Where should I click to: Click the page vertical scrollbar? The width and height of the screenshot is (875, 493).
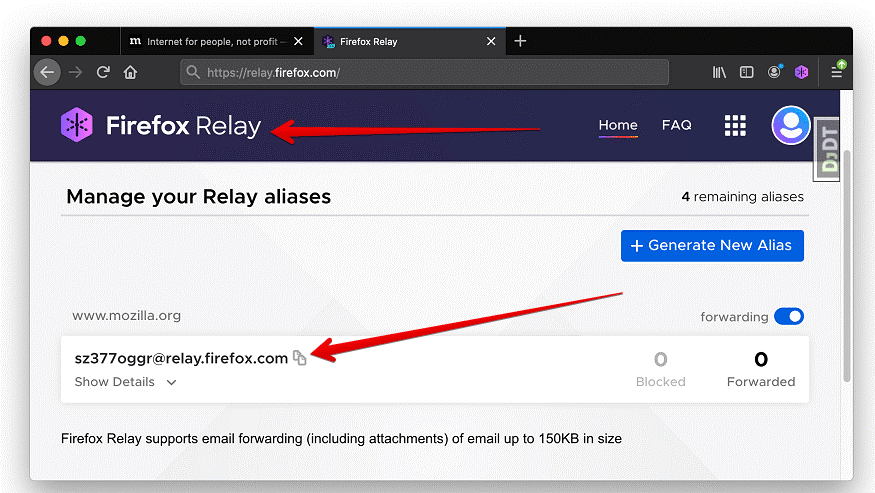pos(847,265)
